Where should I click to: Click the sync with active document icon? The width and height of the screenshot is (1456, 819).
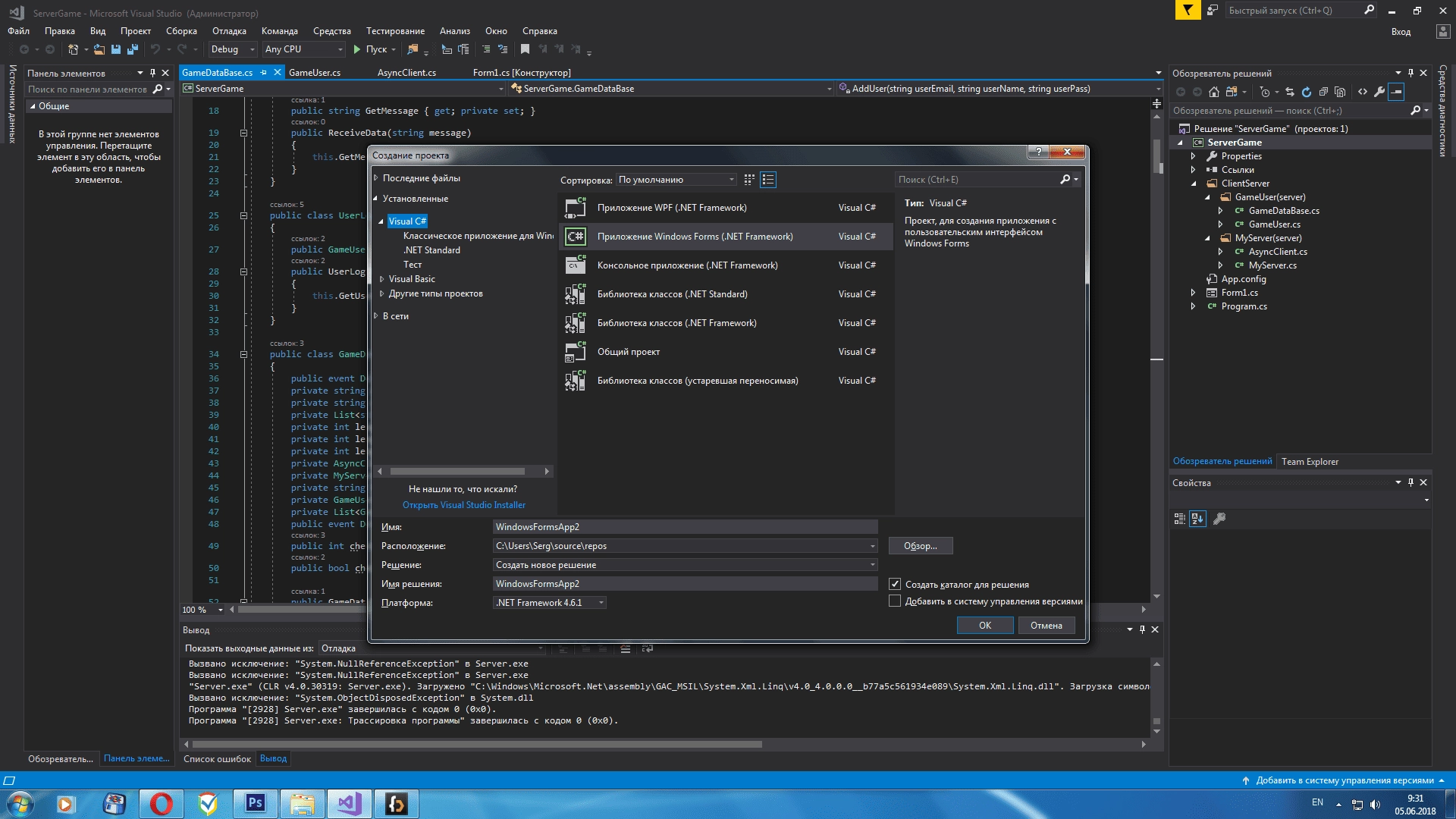(1290, 92)
